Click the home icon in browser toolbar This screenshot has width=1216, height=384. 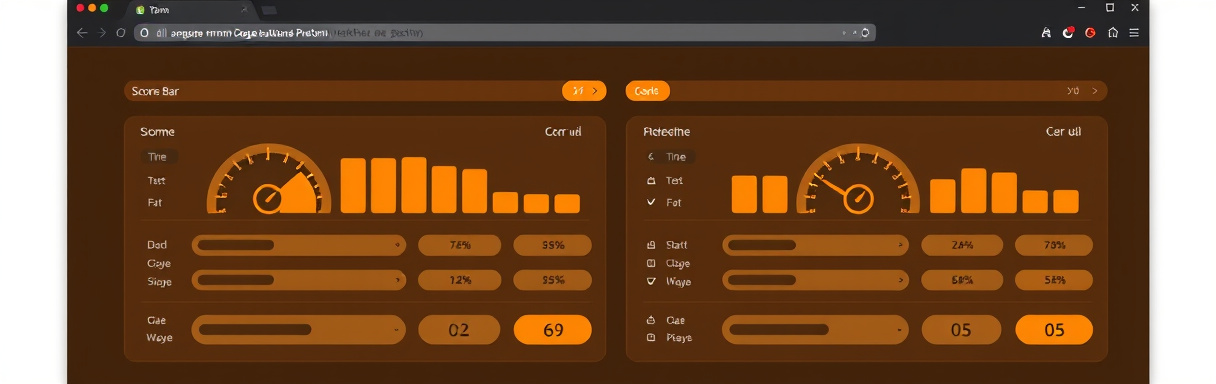pyautogui.click(x=1112, y=32)
